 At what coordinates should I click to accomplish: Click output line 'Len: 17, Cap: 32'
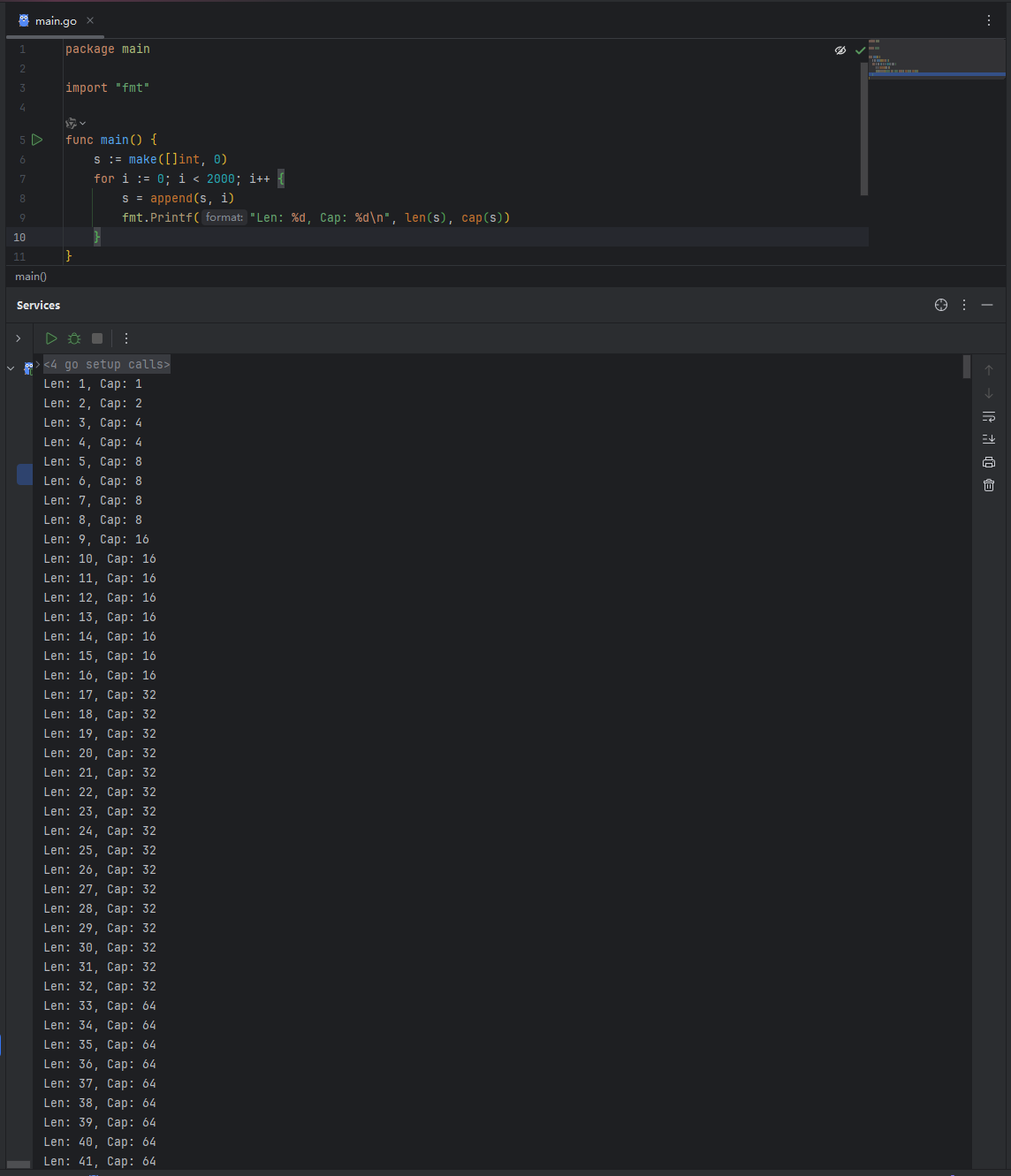point(100,694)
